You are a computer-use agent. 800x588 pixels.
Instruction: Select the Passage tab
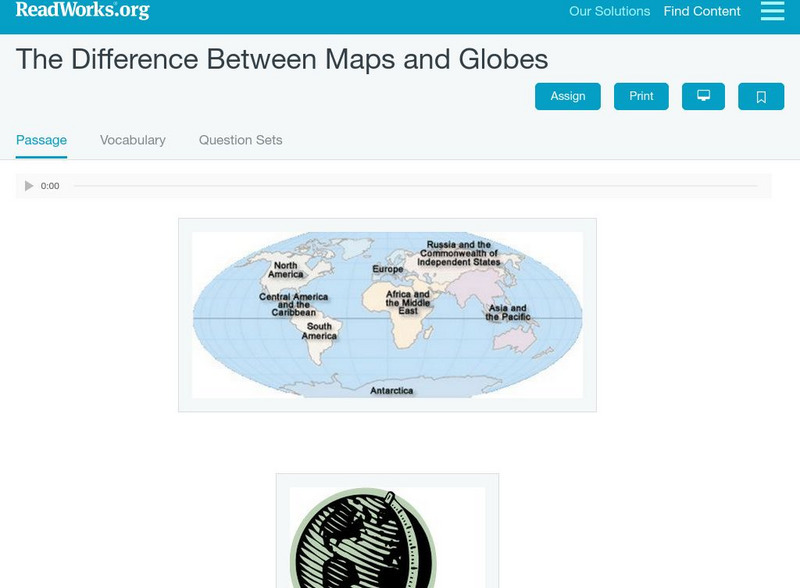tap(41, 140)
